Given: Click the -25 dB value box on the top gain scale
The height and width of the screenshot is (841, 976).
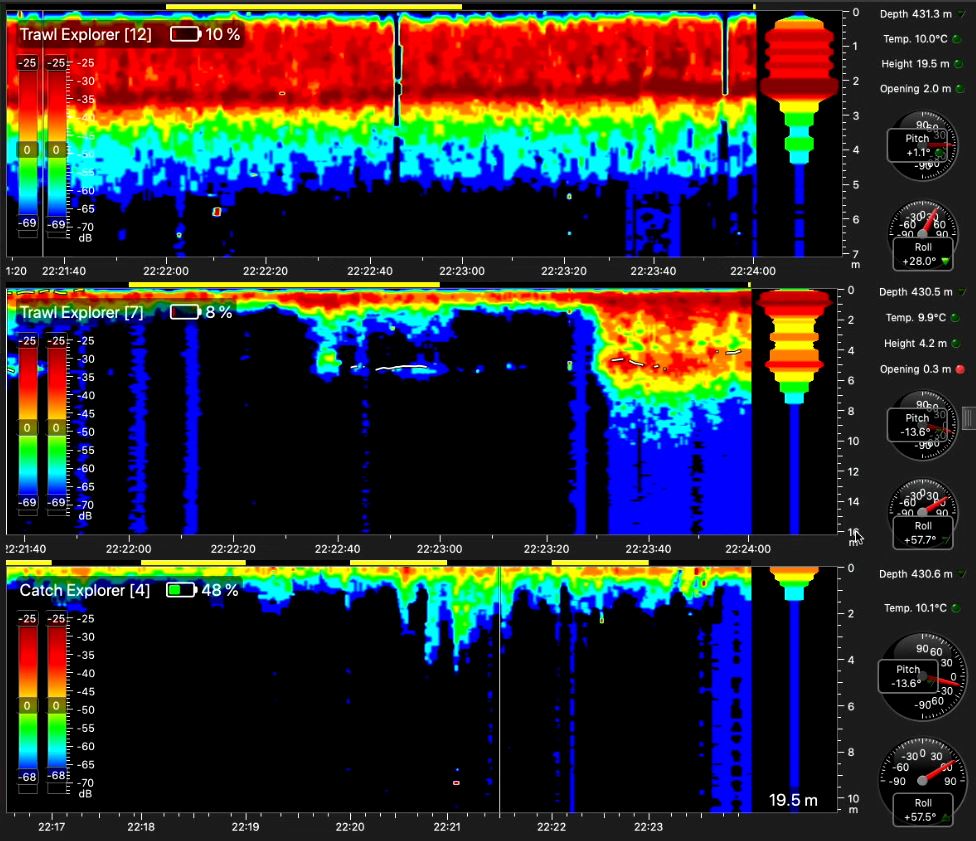Looking at the screenshot, I should pos(27,62).
